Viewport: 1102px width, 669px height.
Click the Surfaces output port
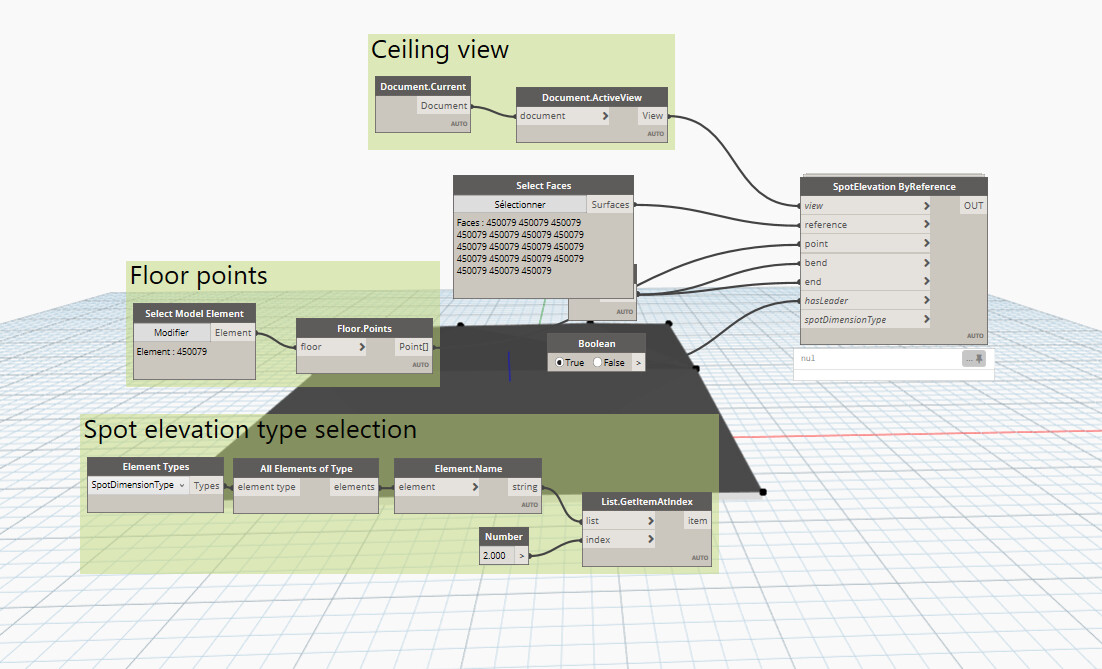click(x=610, y=204)
